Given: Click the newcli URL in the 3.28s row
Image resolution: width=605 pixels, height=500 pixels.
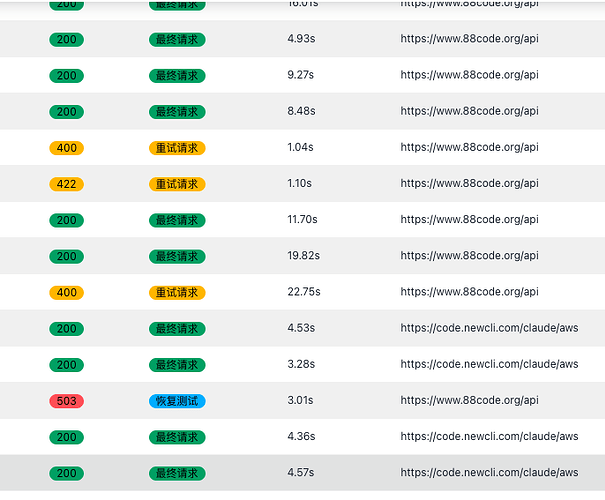Looking at the screenshot, I should [x=489, y=364].
